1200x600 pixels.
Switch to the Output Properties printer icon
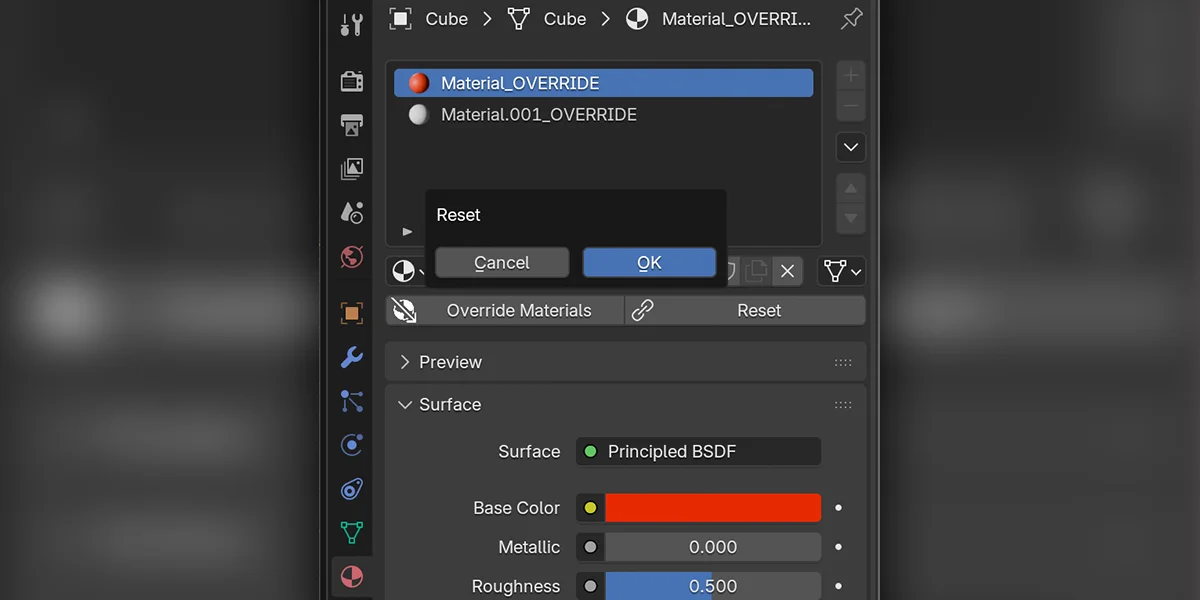pos(351,123)
